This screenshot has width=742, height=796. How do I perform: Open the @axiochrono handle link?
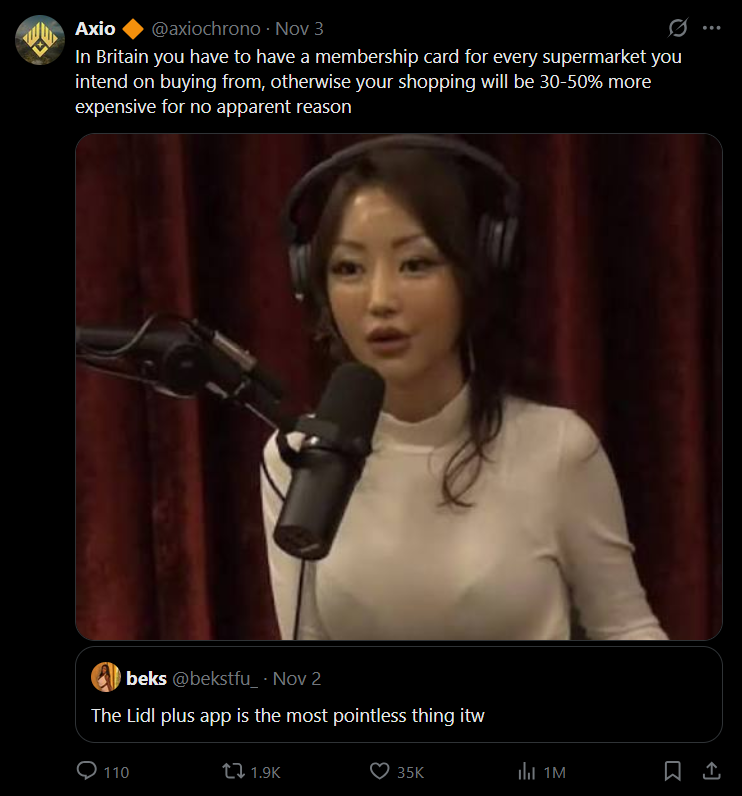coord(206,29)
